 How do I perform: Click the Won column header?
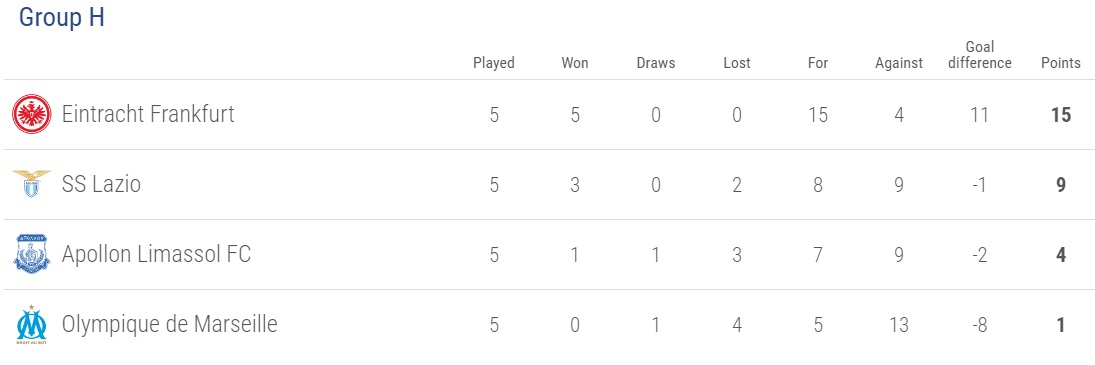click(575, 63)
